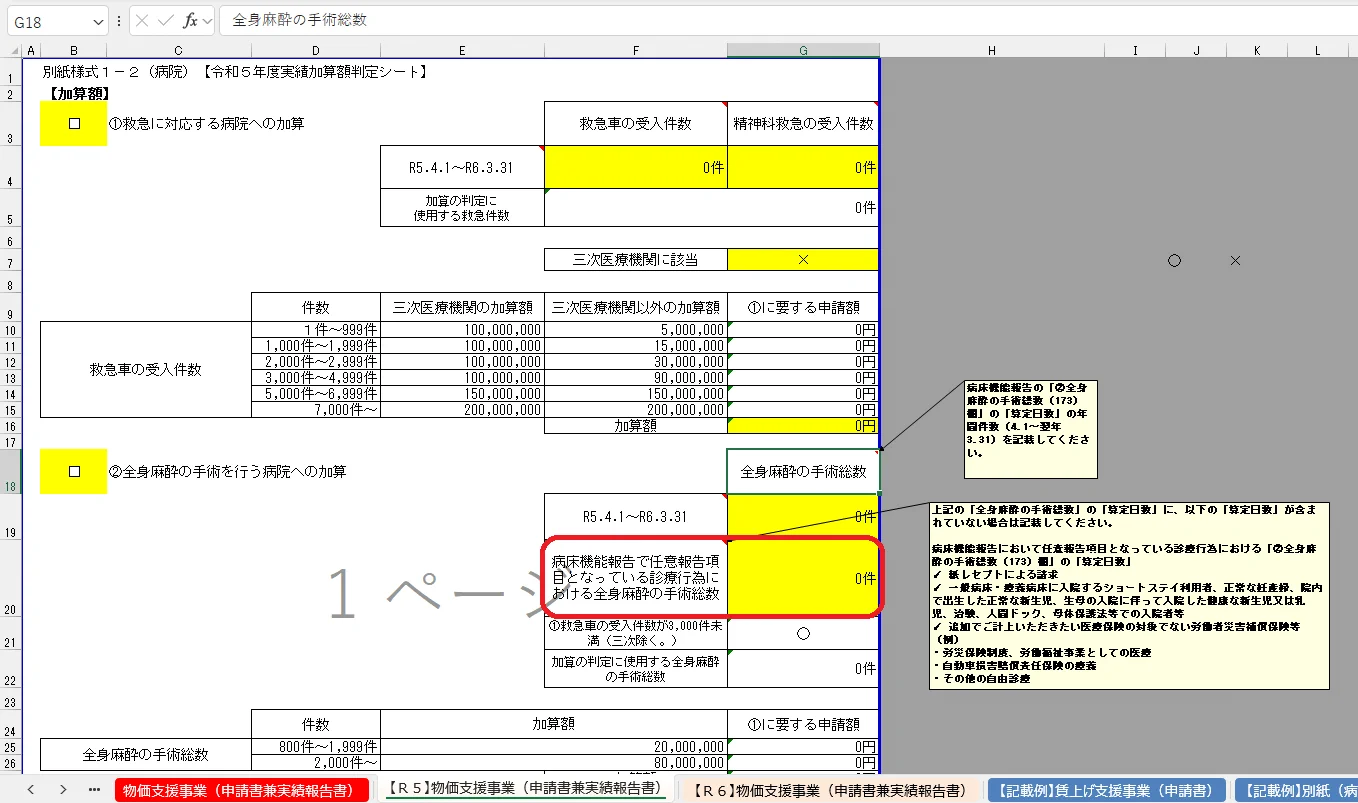Click the comment note starting 病床機能報告の「②全身
The height and width of the screenshot is (803, 1358).
[1030, 427]
